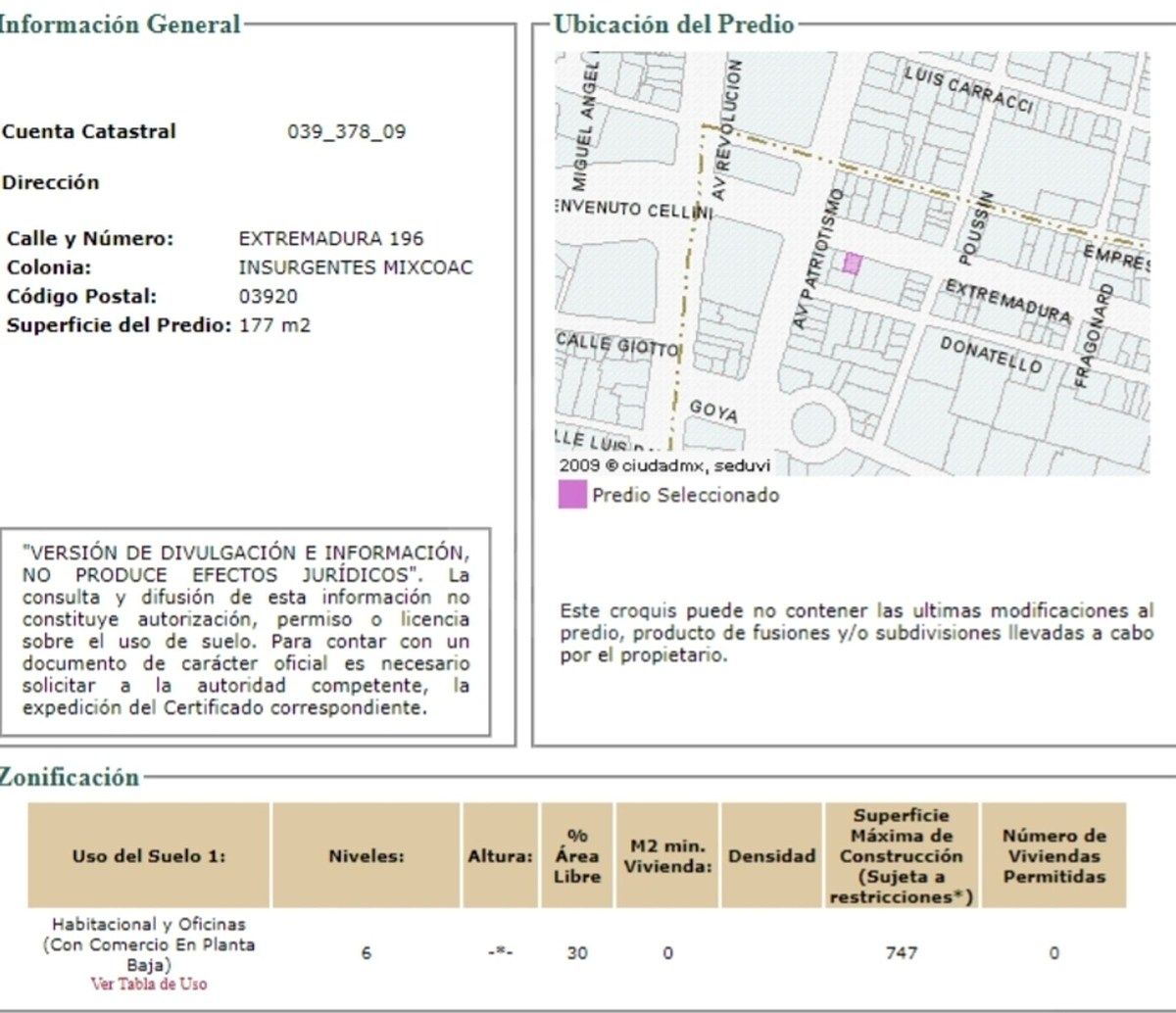Viewport: 1176px width, 1013px height.
Task: Click the DONATELLO street label on the map
Action: pyautogui.click(x=991, y=355)
